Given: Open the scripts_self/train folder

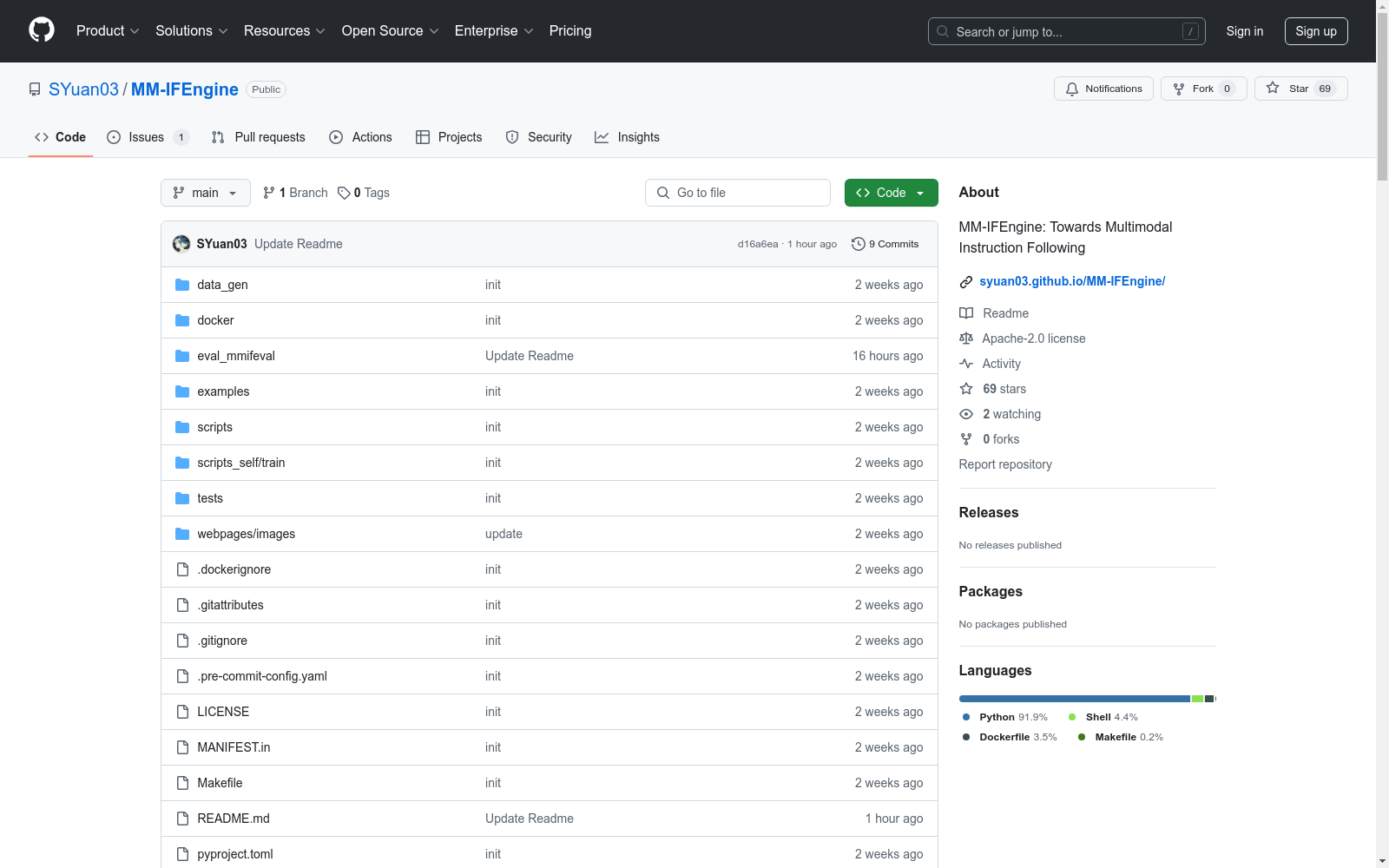Looking at the screenshot, I should point(241,463).
